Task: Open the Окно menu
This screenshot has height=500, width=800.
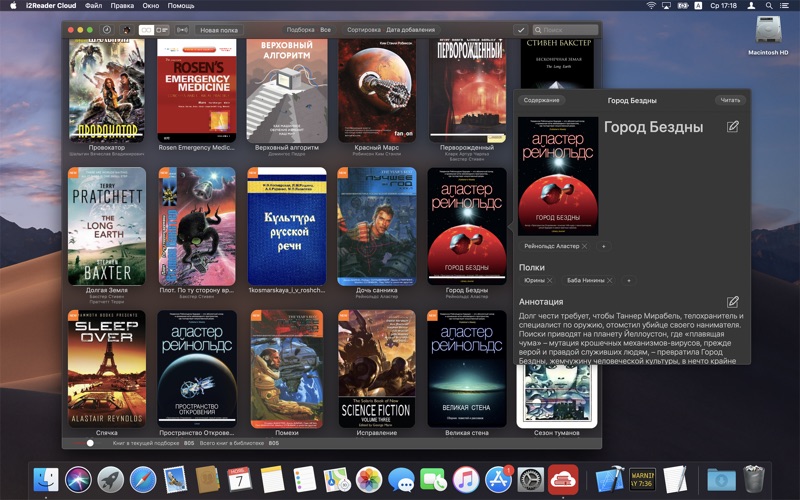Action: [x=151, y=6]
